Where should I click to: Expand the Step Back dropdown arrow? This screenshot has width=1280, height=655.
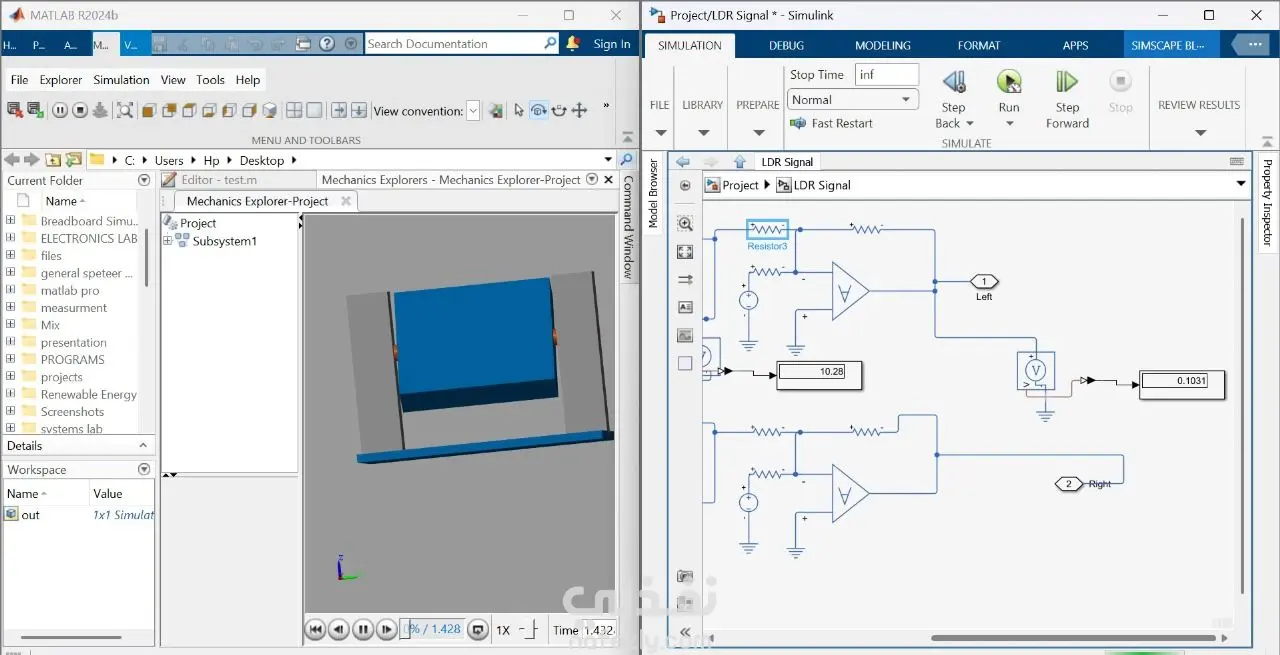[x=970, y=124]
